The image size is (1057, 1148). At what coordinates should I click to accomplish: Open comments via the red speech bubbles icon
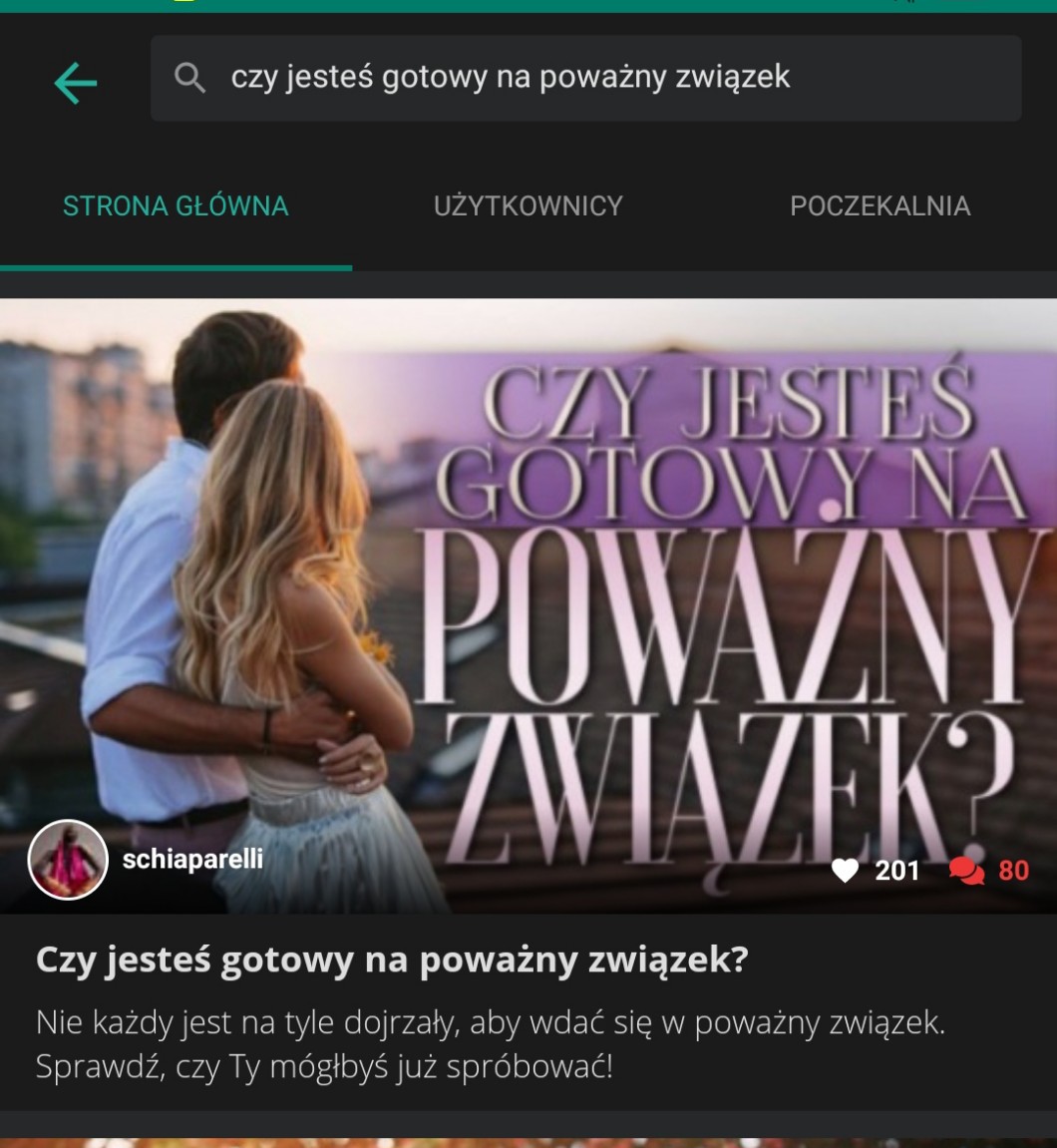[966, 871]
